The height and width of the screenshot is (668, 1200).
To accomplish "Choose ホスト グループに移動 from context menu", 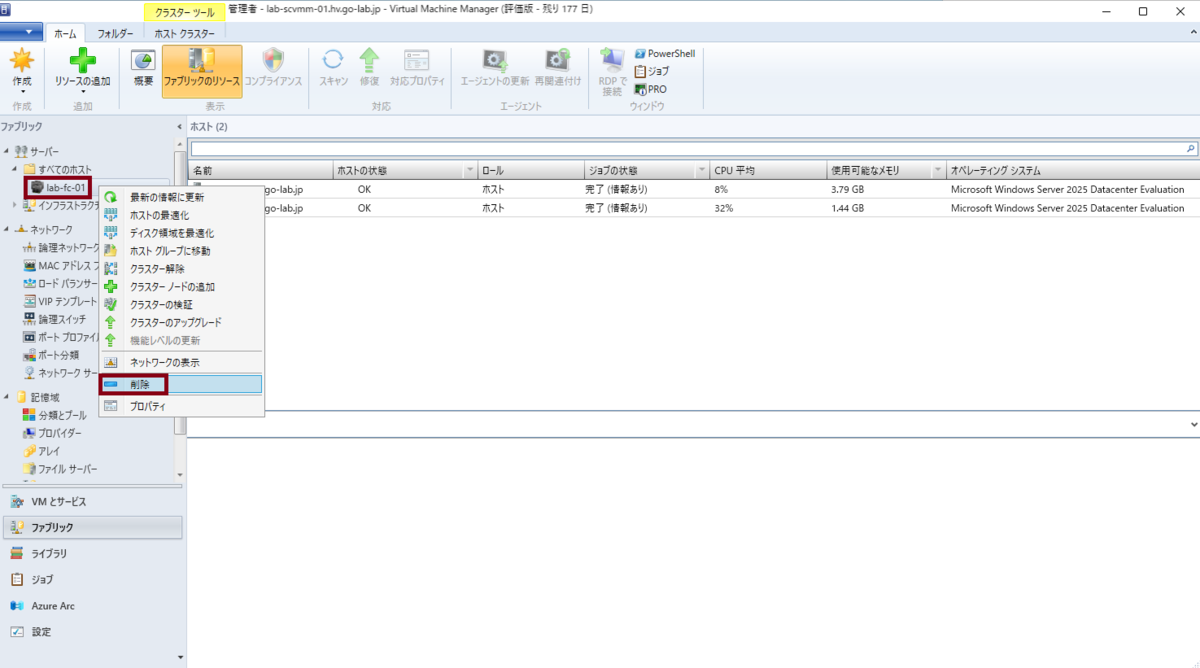I will (x=181, y=251).
